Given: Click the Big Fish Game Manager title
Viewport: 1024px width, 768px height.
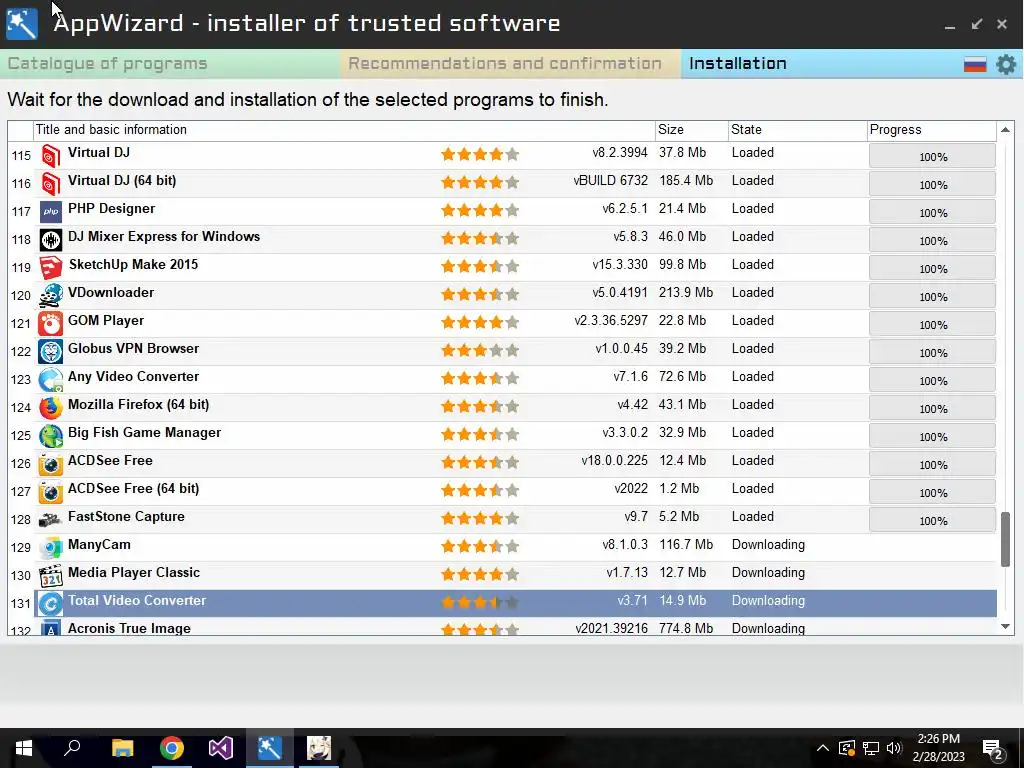Looking at the screenshot, I should (144, 433).
